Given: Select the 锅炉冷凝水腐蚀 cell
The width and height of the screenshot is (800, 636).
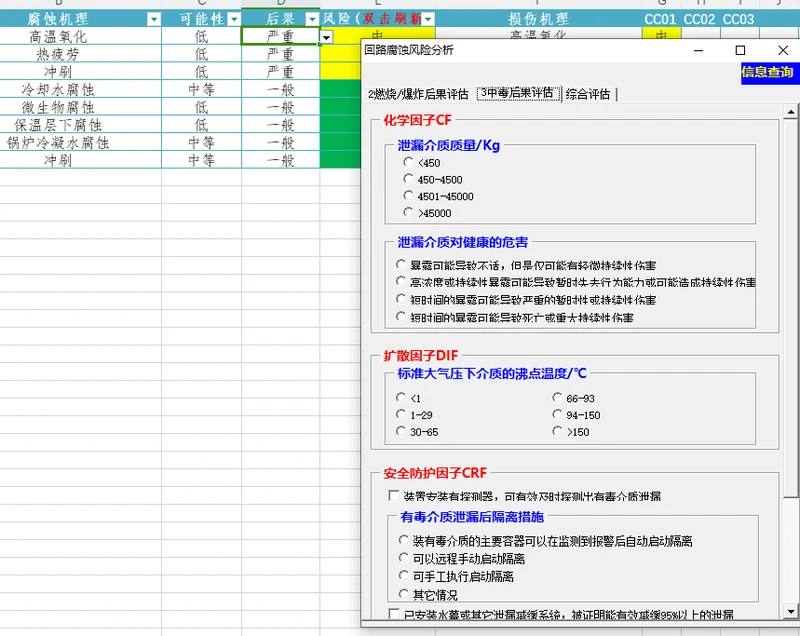Looking at the screenshot, I should pyautogui.click(x=81, y=143).
